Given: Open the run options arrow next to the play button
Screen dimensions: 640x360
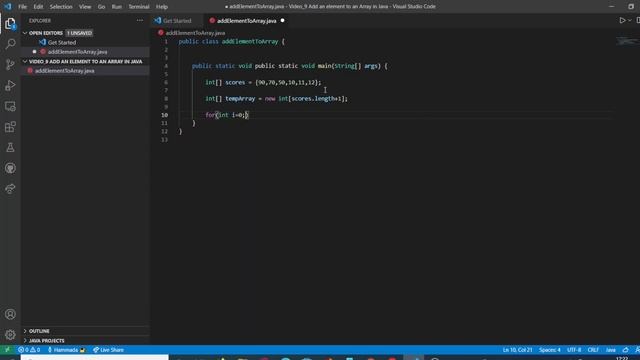Looking at the screenshot, I should click(x=629, y=20).
